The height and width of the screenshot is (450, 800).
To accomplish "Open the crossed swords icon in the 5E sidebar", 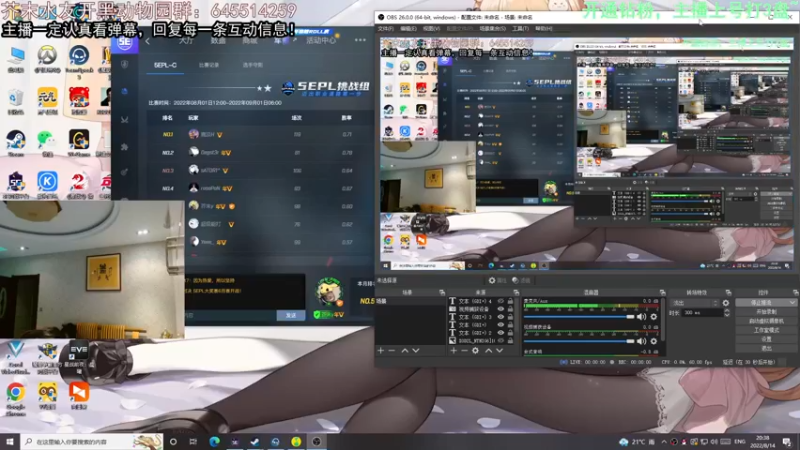I will point(124,120).
